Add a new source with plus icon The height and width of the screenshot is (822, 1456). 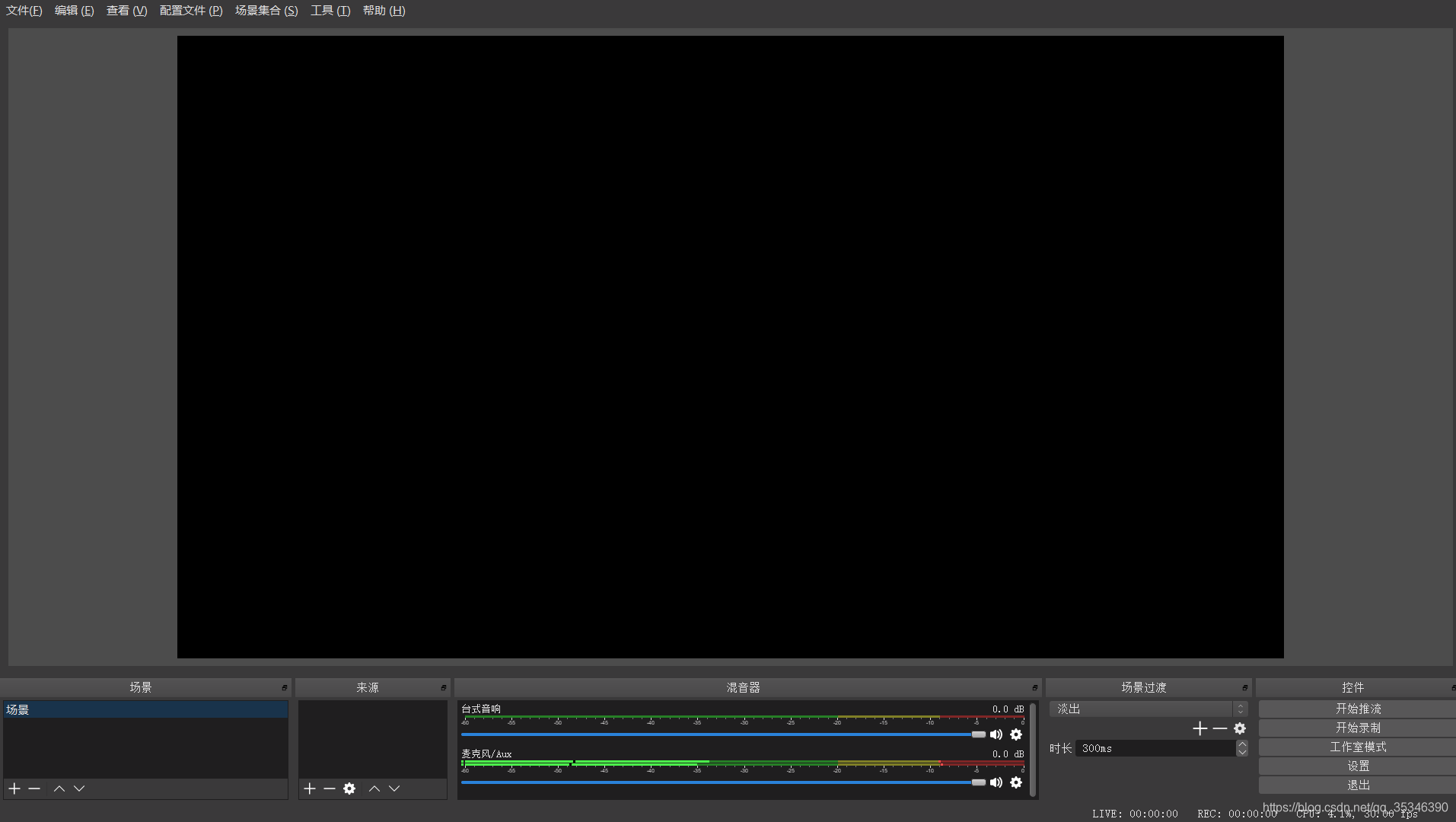310,789
